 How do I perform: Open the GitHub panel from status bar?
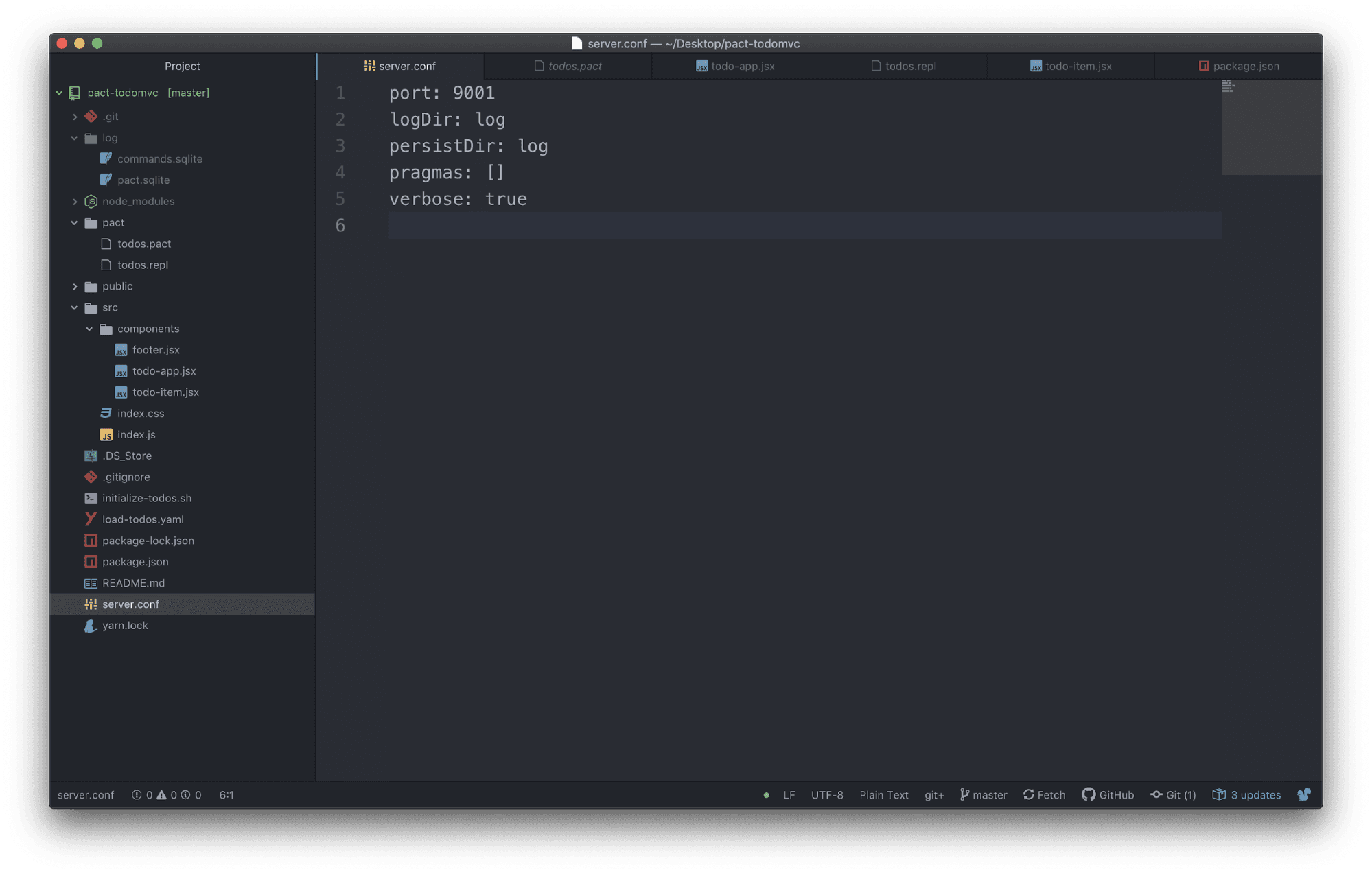[1108, 795]
